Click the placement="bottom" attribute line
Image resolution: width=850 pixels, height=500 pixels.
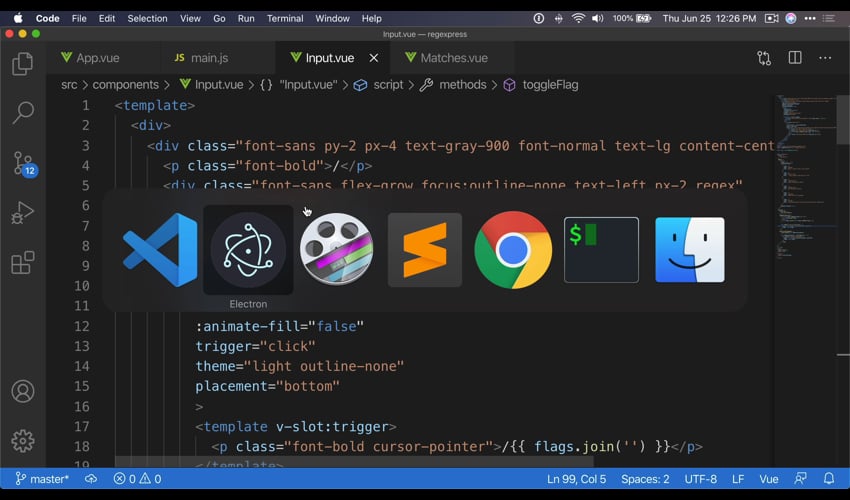pyautogui.click(x=267, y=386)
